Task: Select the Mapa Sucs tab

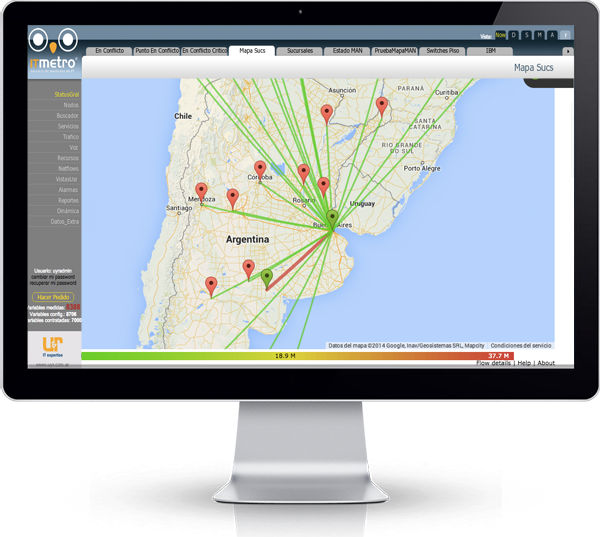Action: (x=252, y=51)
